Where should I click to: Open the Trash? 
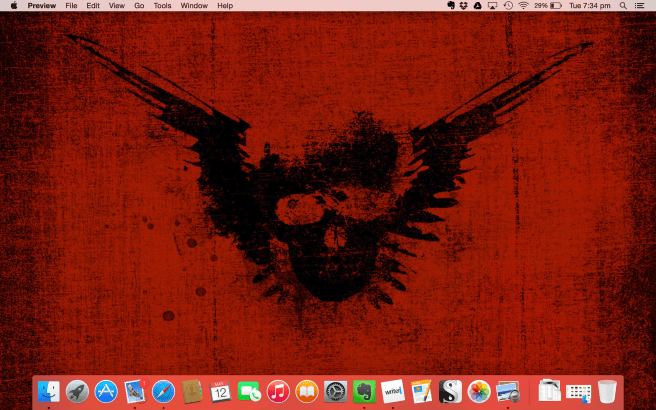click(607, 392)
